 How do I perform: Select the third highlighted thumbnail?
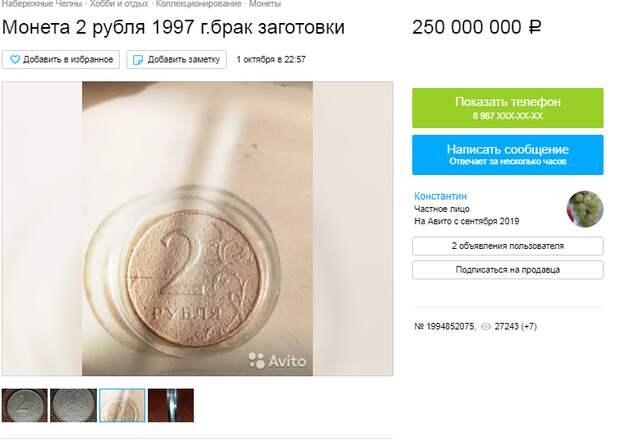(x=122, y=405)
